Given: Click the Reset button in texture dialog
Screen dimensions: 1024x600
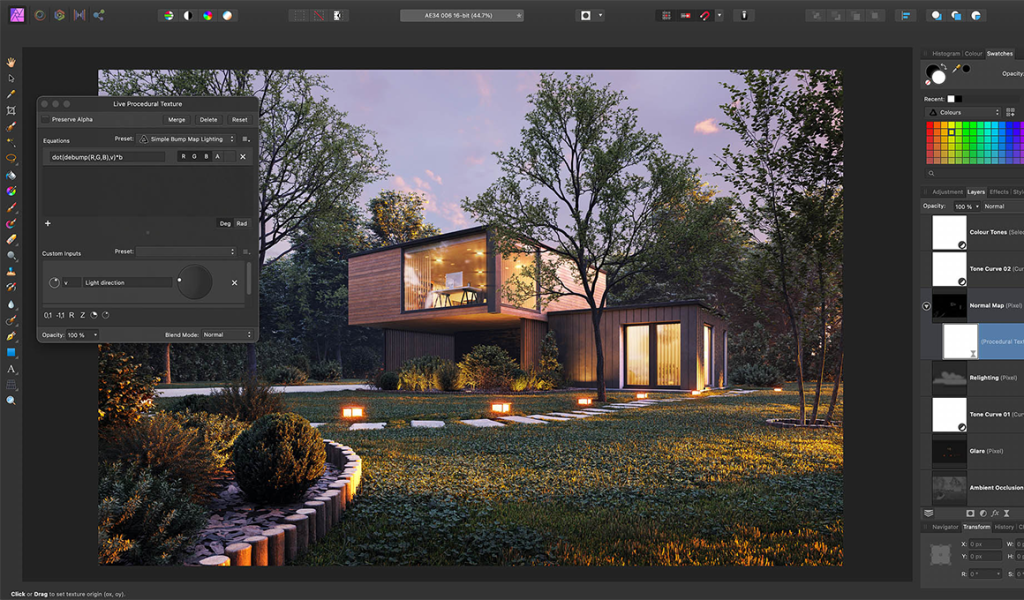Looking at the screenshot, I should point(240,119).
